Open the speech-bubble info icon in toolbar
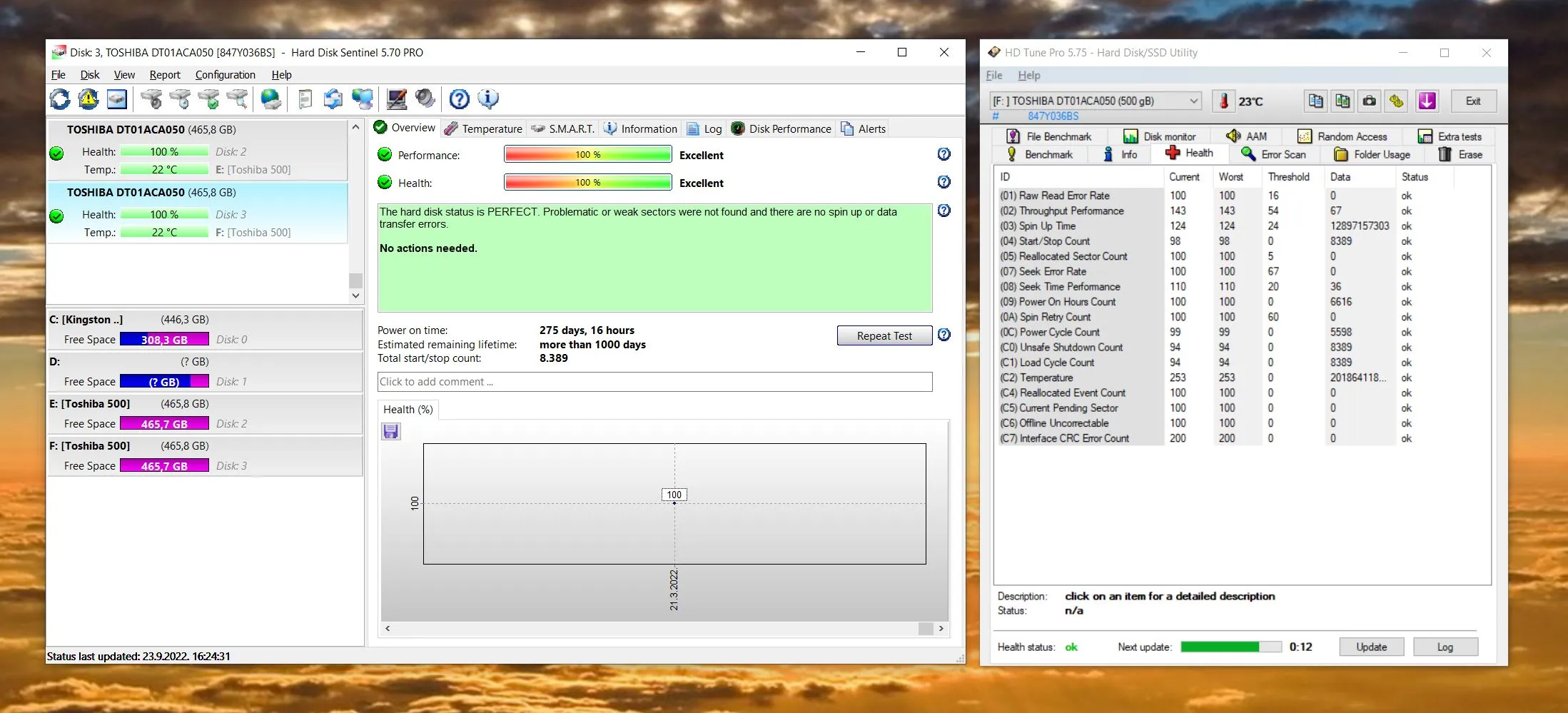 pyautogui.click(x=488, y=99)
